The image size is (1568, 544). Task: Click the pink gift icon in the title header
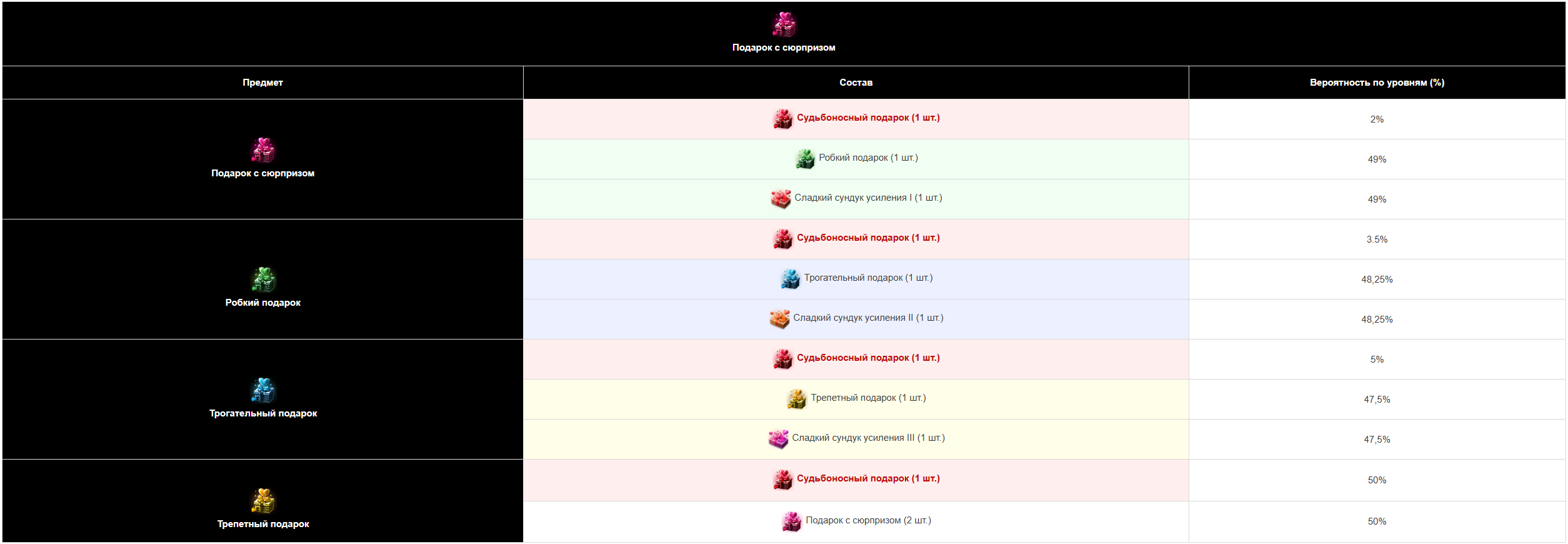784,24
